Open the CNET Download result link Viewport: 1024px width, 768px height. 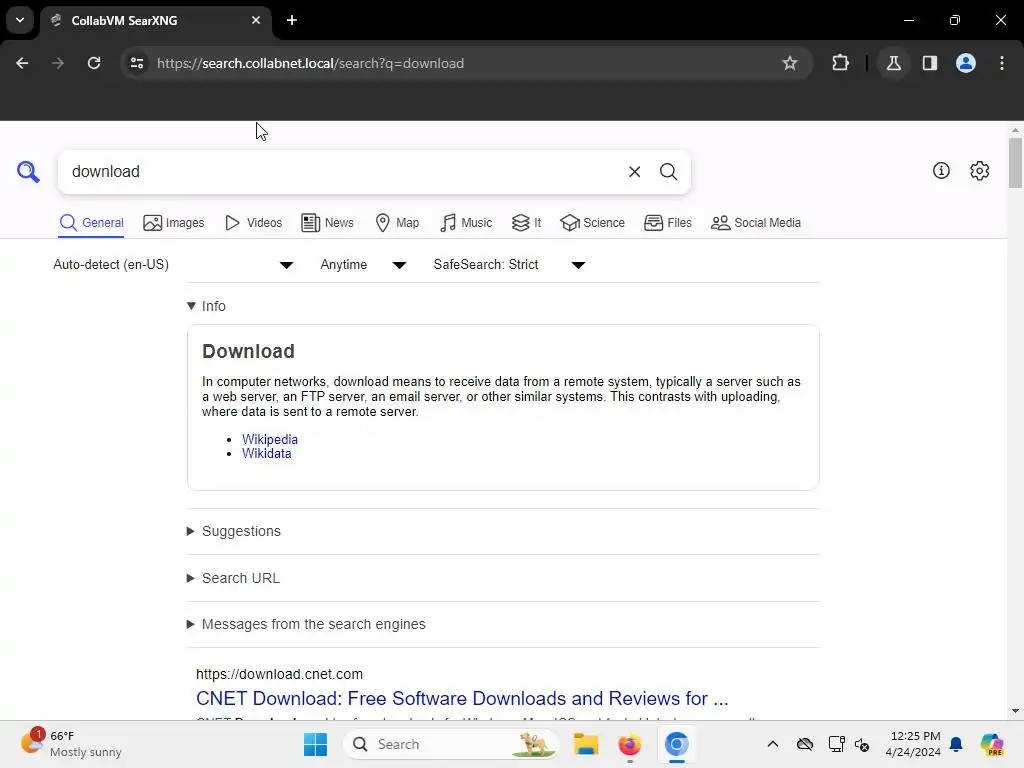coord(462,698)
